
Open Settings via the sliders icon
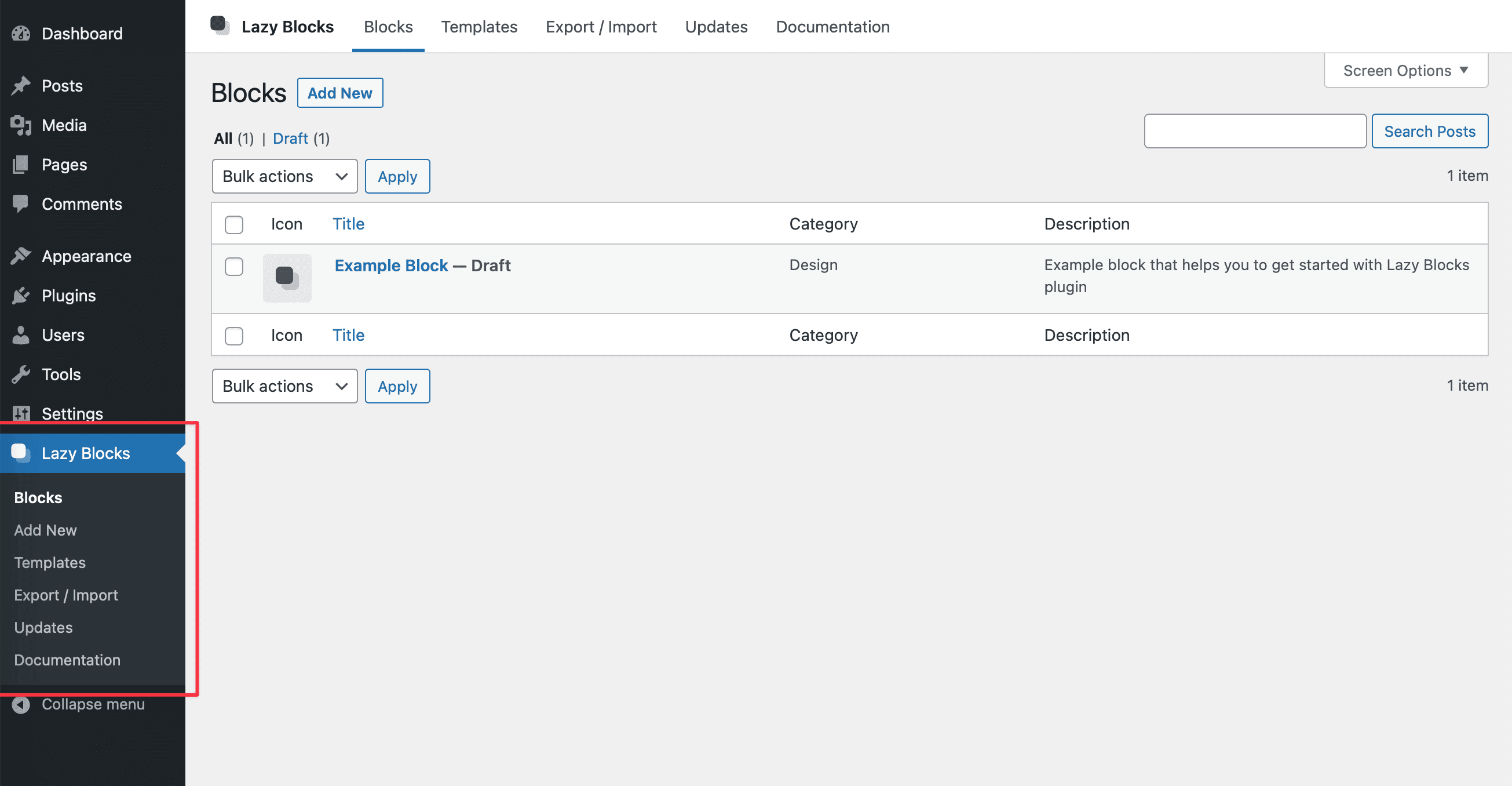click(x=20, y=413)
